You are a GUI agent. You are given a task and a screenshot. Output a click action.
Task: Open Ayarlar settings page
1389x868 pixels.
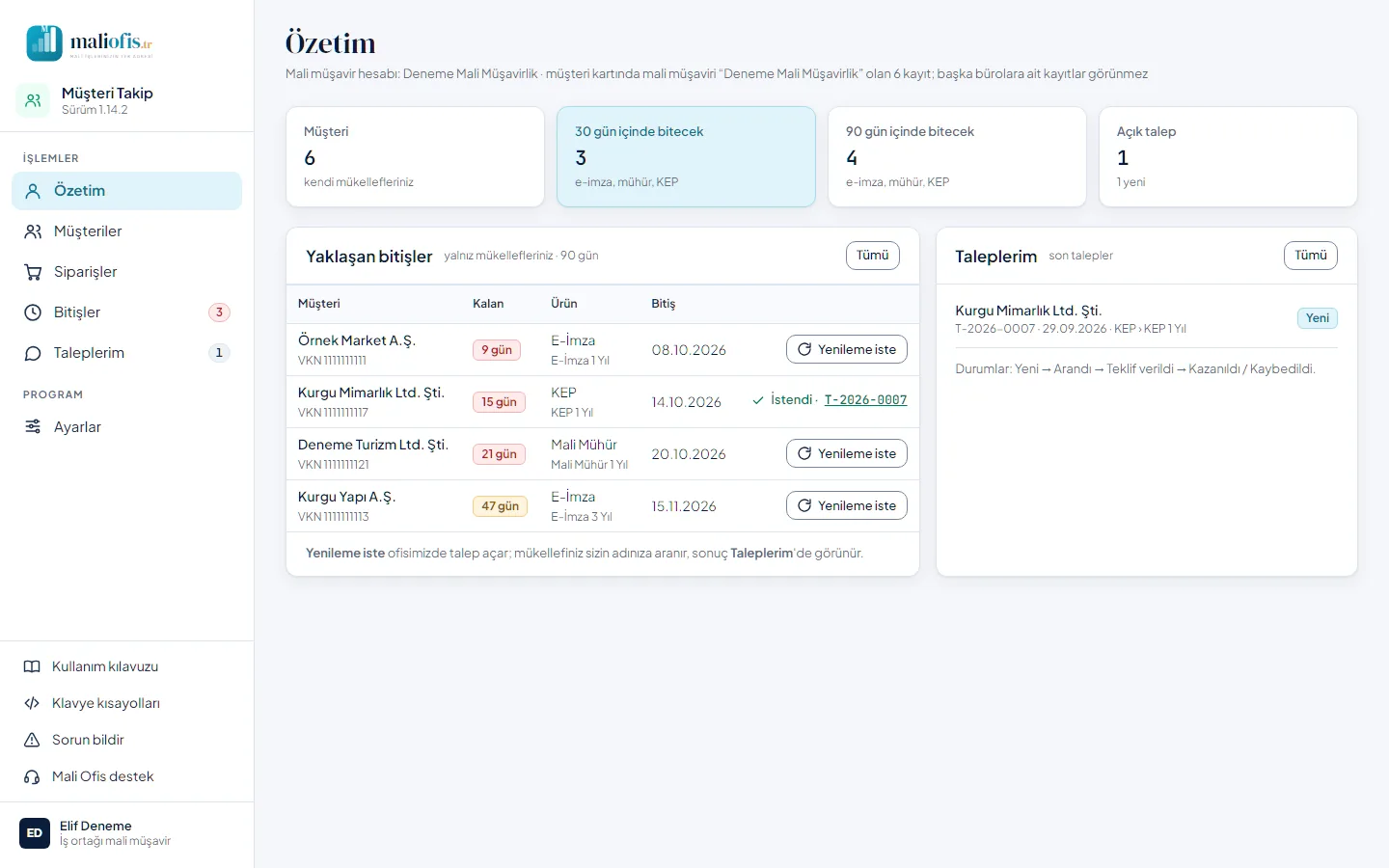pos(126,427)
